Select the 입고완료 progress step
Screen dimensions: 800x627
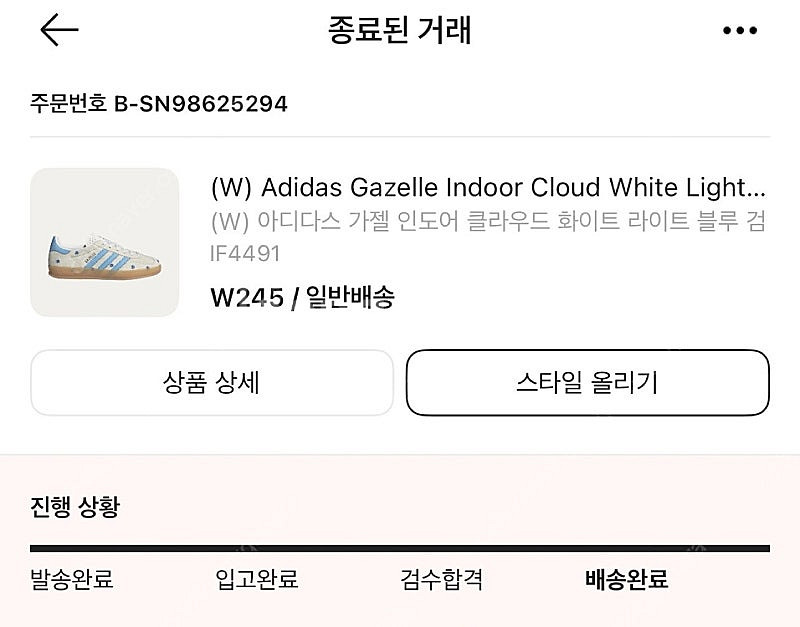257,580
